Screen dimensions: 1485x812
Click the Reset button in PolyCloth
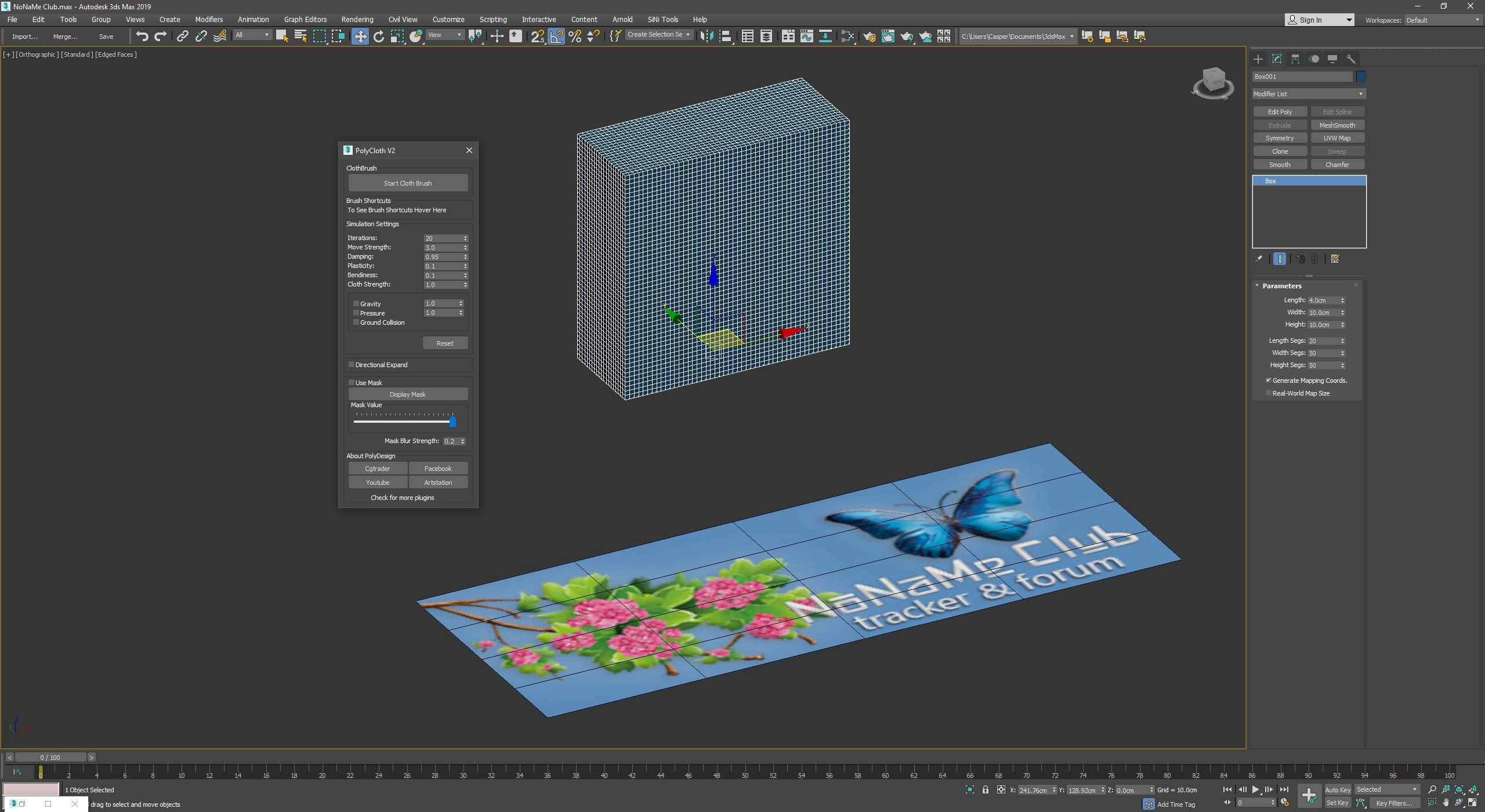(445, 343)
